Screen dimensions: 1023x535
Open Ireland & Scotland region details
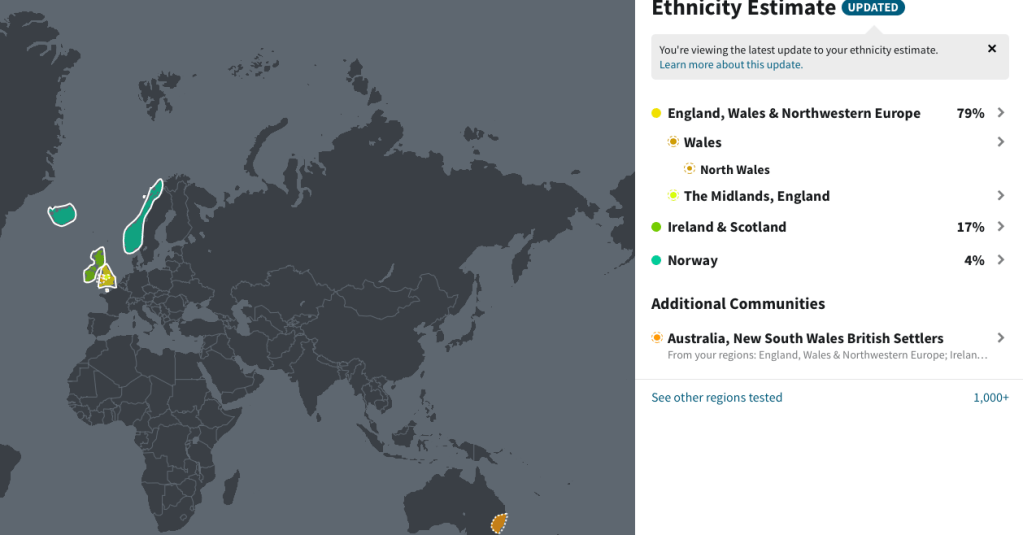(x=1000, y=227)
